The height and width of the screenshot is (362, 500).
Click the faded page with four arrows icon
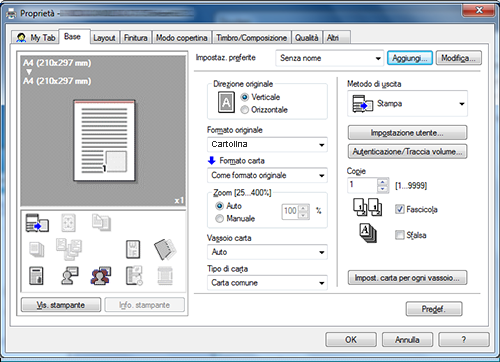[68, 223]
